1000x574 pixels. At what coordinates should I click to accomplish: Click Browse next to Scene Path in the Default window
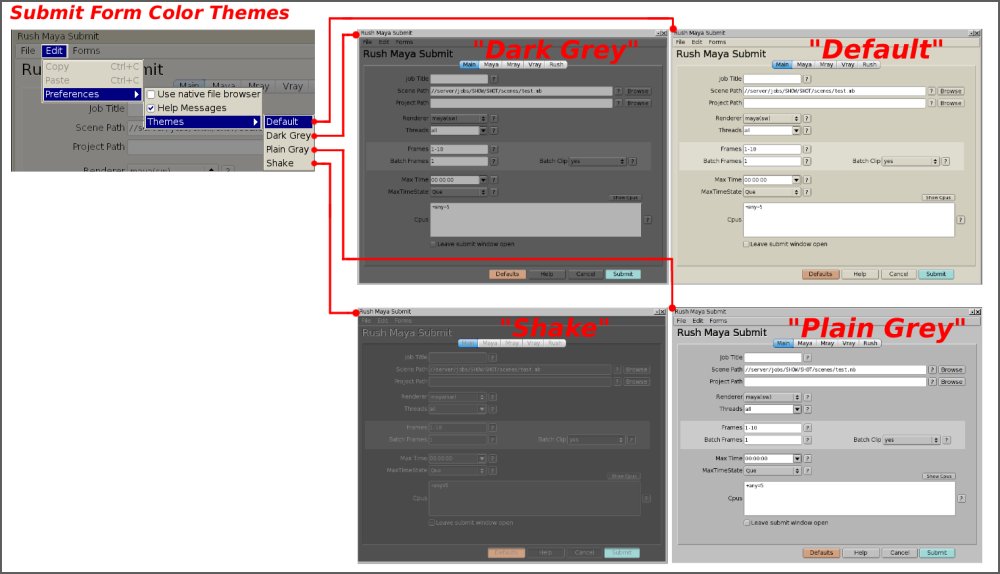point(951,91)
